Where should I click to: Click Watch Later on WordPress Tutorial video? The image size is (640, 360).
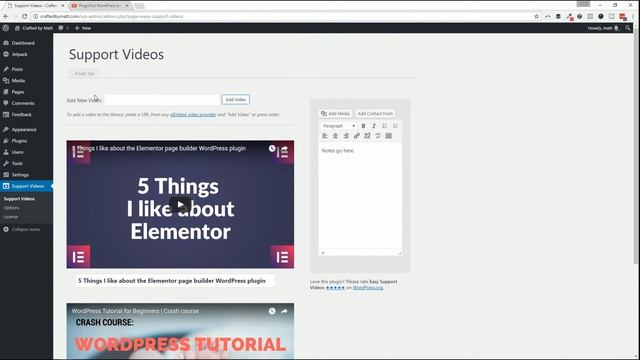[x=272, y=311]
